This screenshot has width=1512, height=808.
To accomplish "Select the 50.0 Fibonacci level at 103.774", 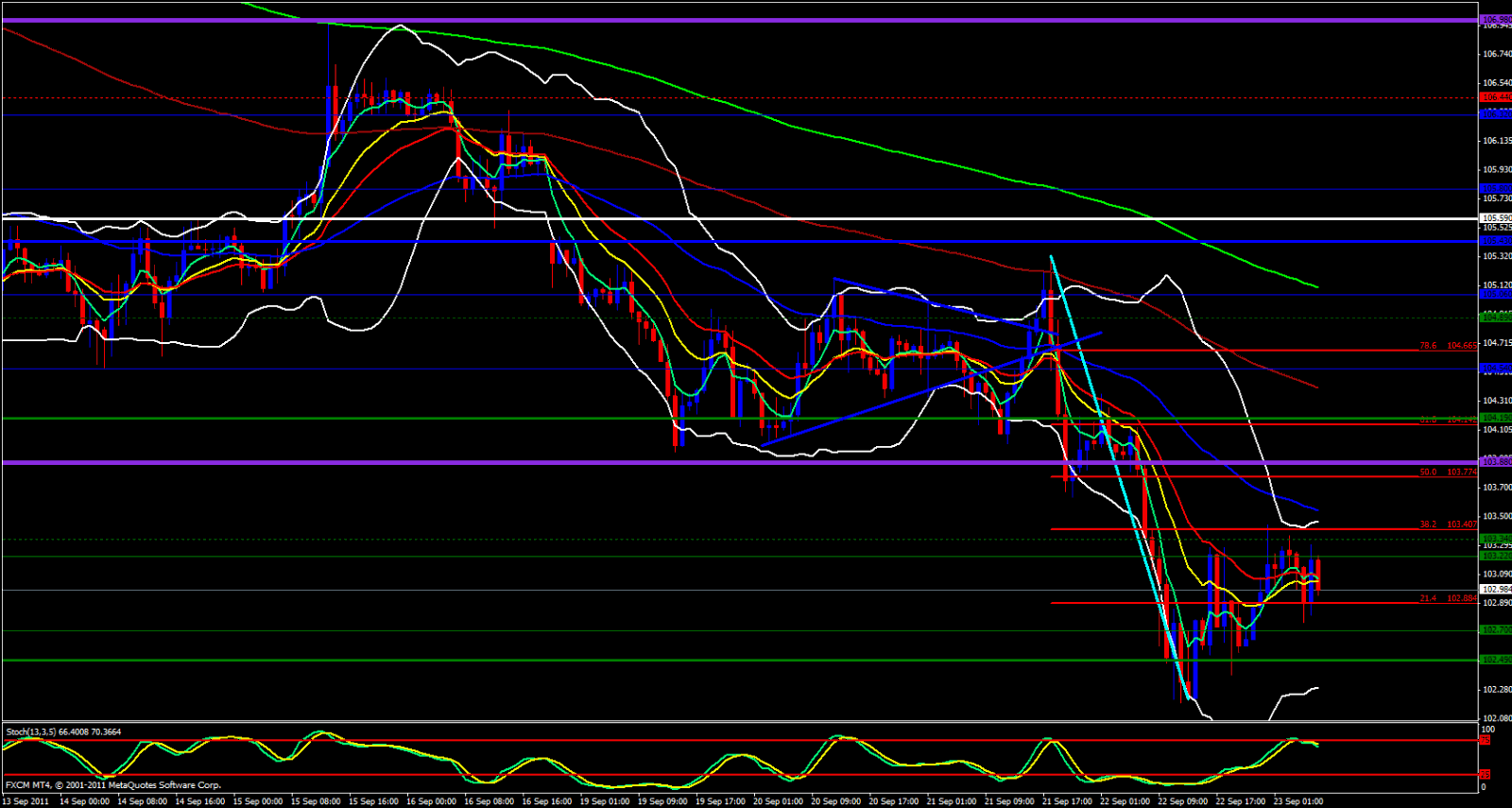I will tap(1448, 473).
